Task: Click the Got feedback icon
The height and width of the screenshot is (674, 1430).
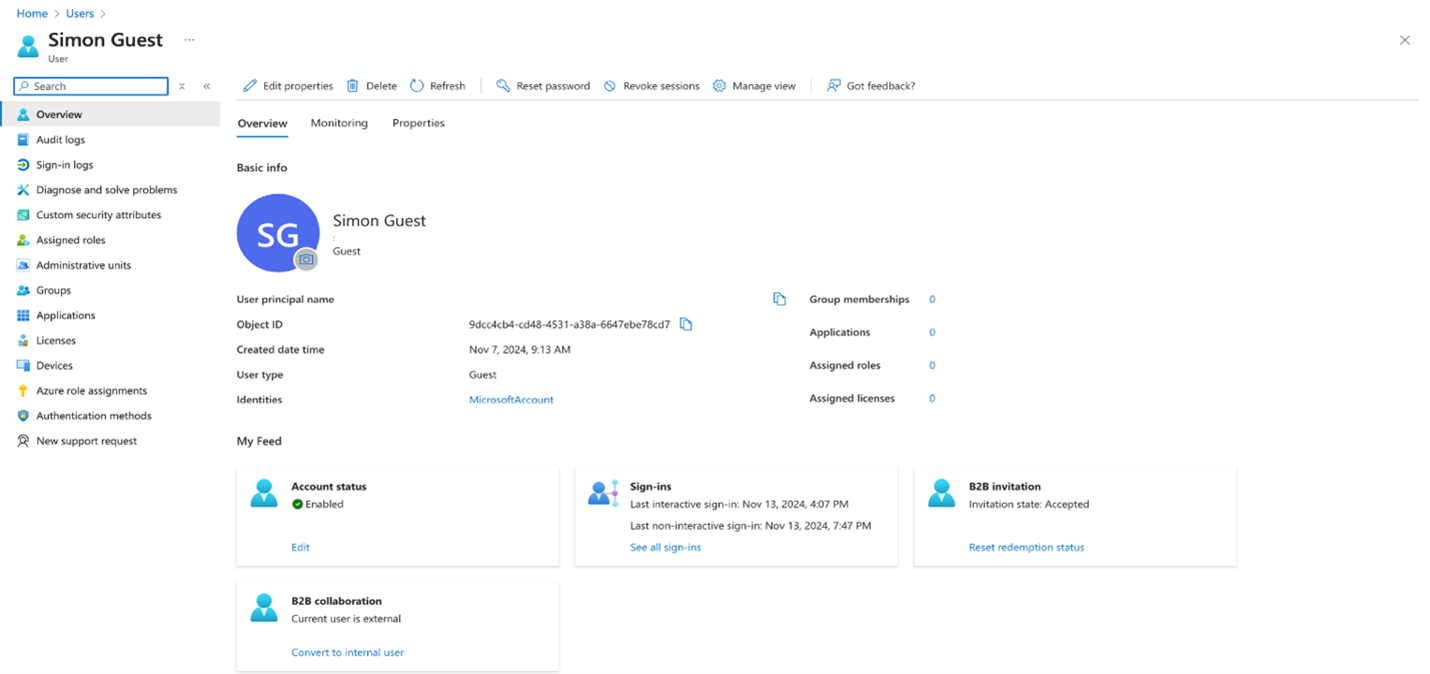Action: point(833,86)
